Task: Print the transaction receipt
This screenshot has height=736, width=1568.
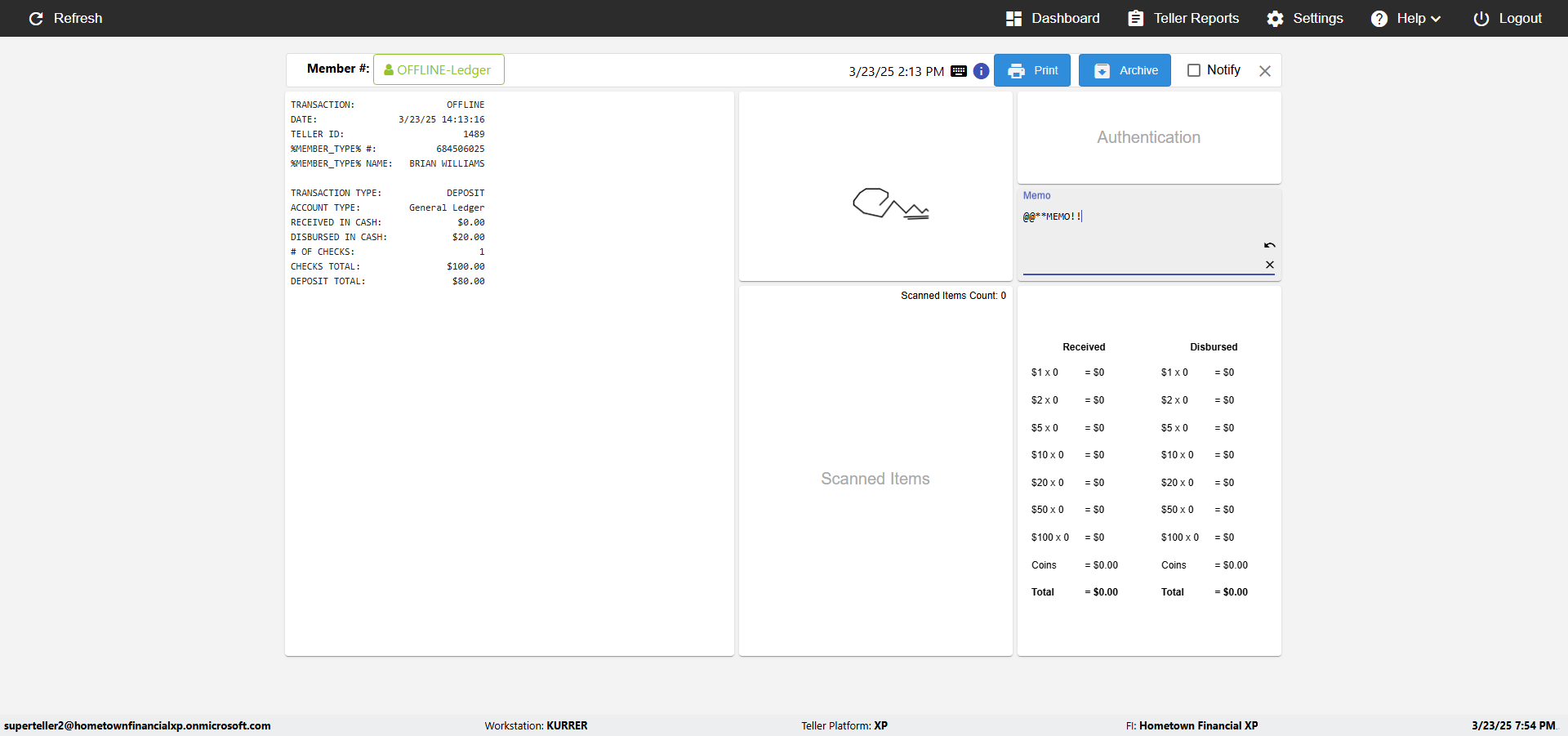Action: pos(1032,70)
